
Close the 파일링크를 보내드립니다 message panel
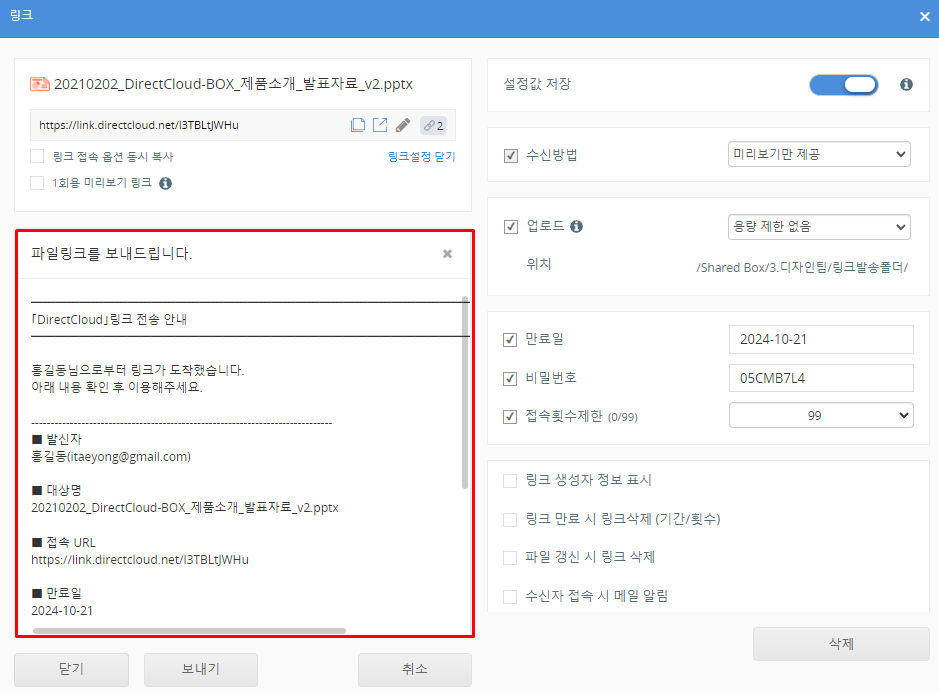[447, 254]
